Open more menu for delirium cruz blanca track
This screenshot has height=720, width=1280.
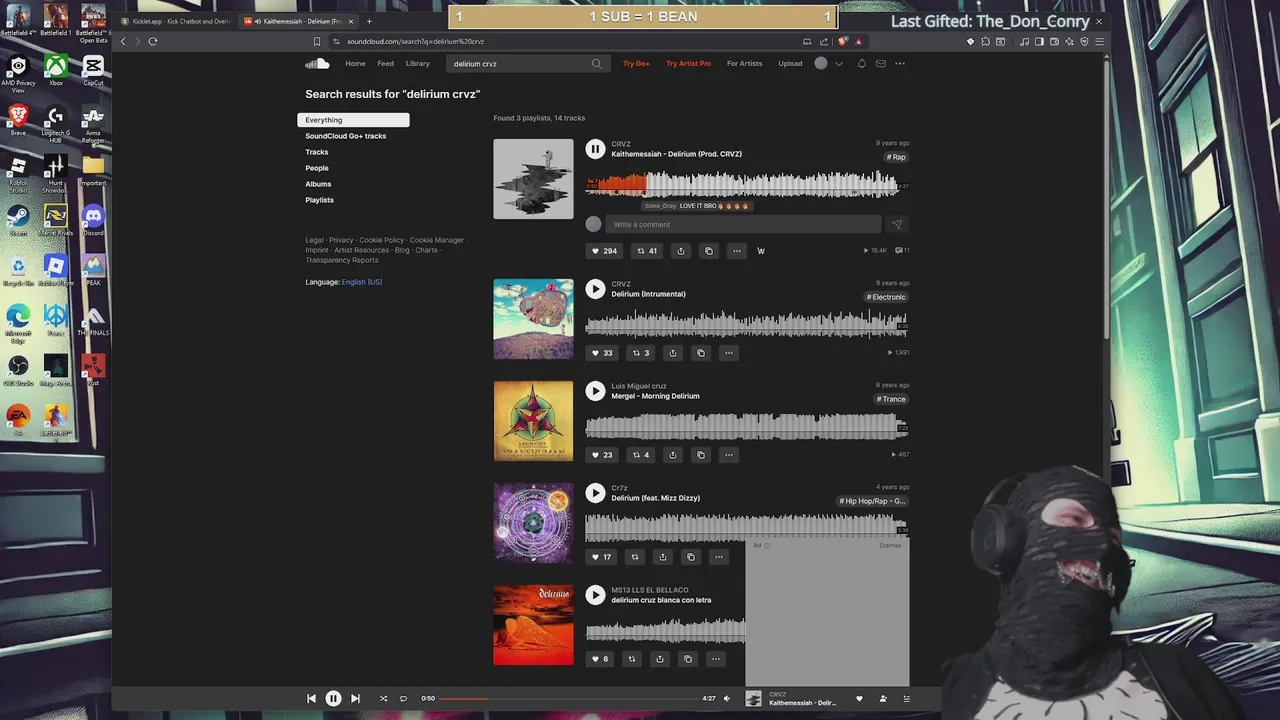(x=715, y=659)
